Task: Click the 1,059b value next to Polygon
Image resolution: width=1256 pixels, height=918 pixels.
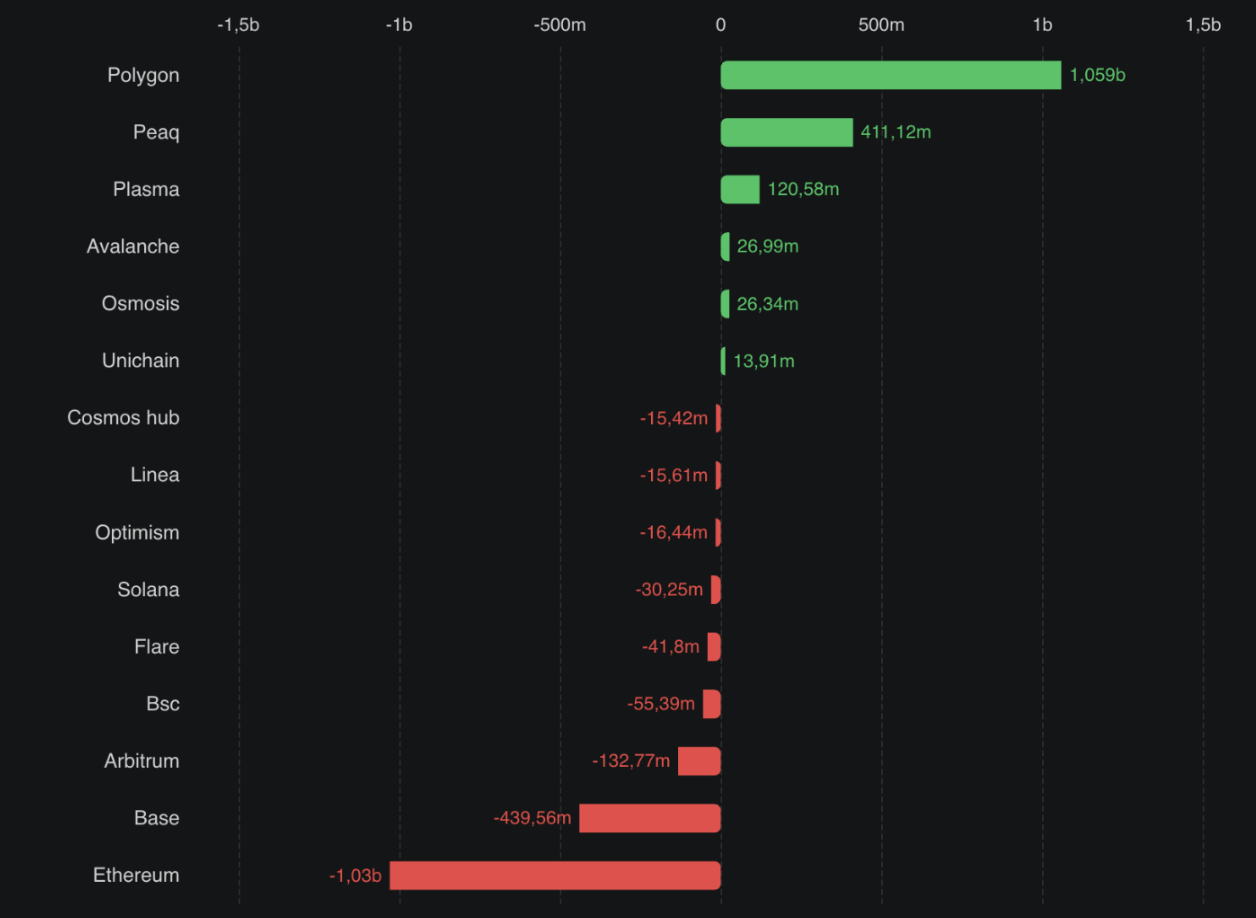Action: [1097, 75]
